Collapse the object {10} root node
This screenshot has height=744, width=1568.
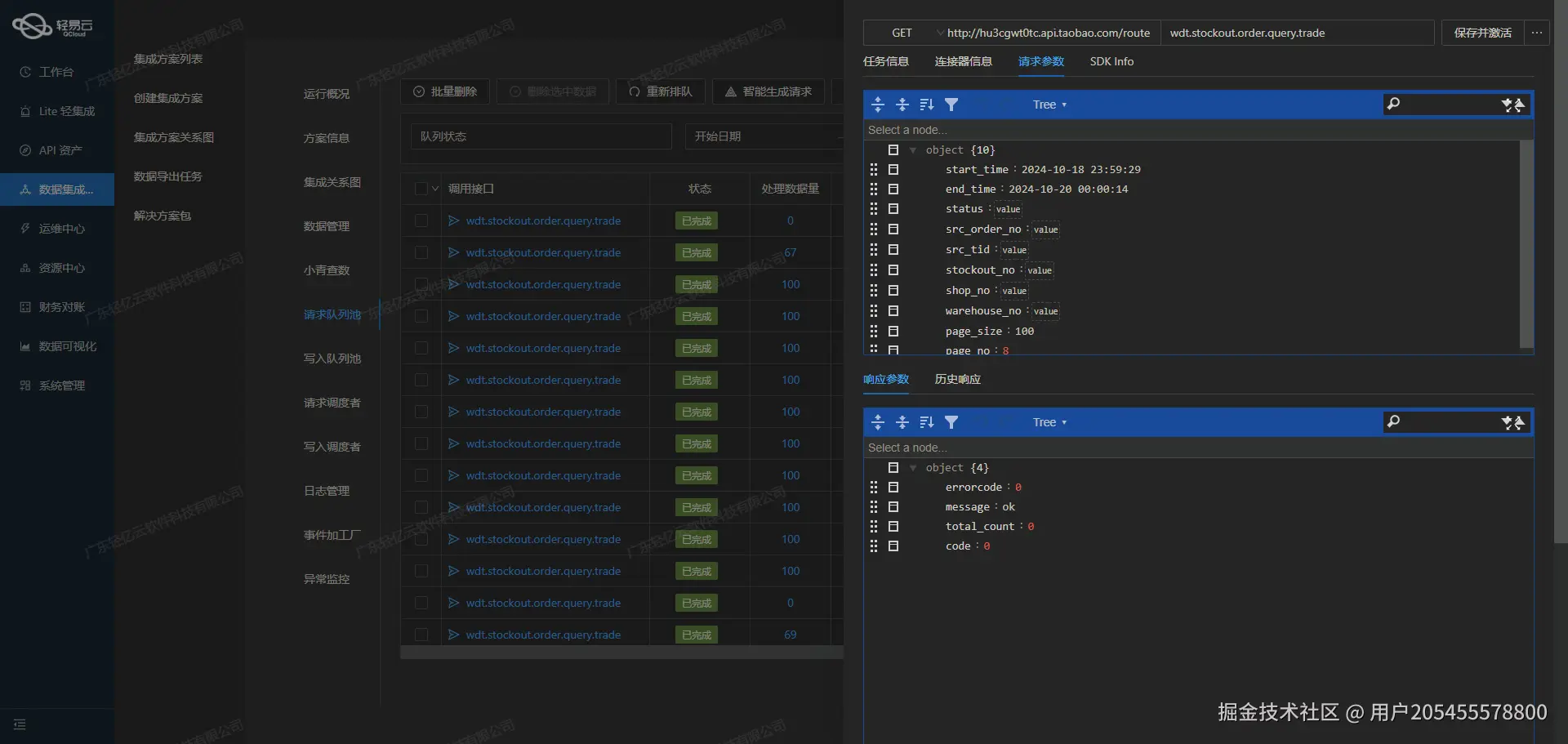(x=913, y=150)
